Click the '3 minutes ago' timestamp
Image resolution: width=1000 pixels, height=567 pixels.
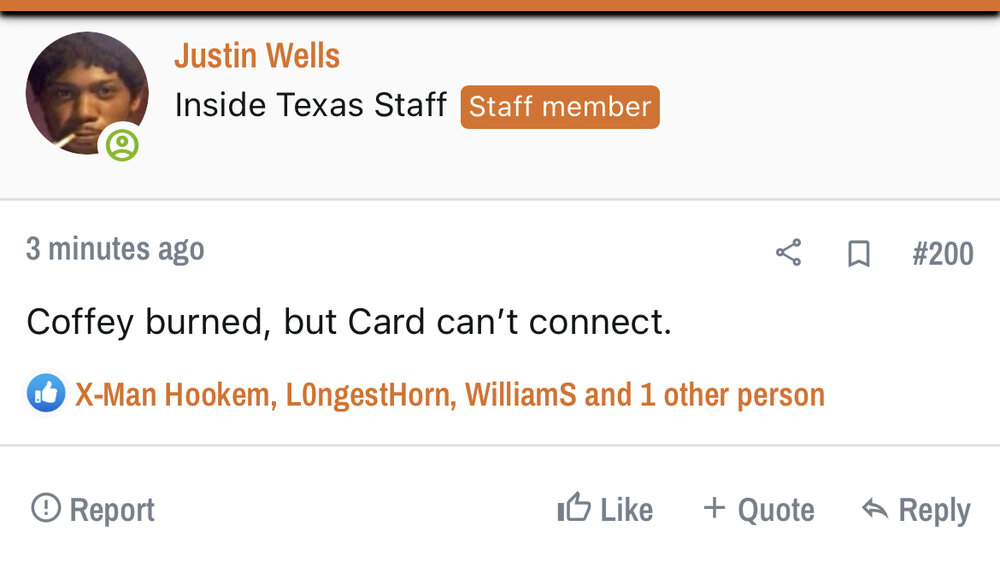(x=115, y=249)
